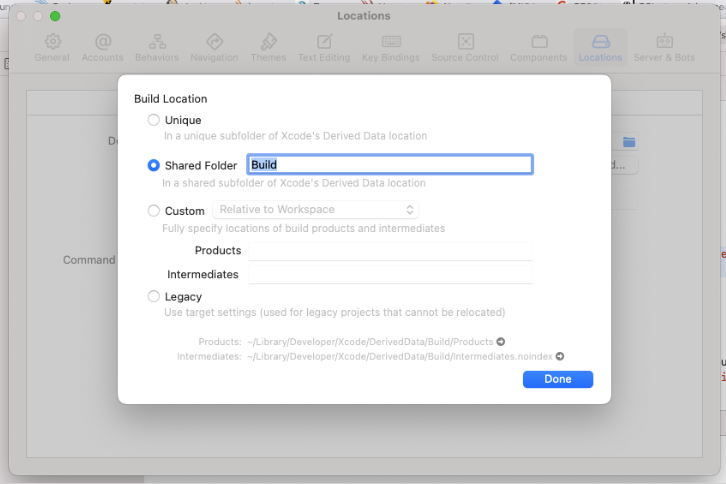Click the Themes preferences icon
The width and height of the screenshot is (726, 484).
pos(268,42)
